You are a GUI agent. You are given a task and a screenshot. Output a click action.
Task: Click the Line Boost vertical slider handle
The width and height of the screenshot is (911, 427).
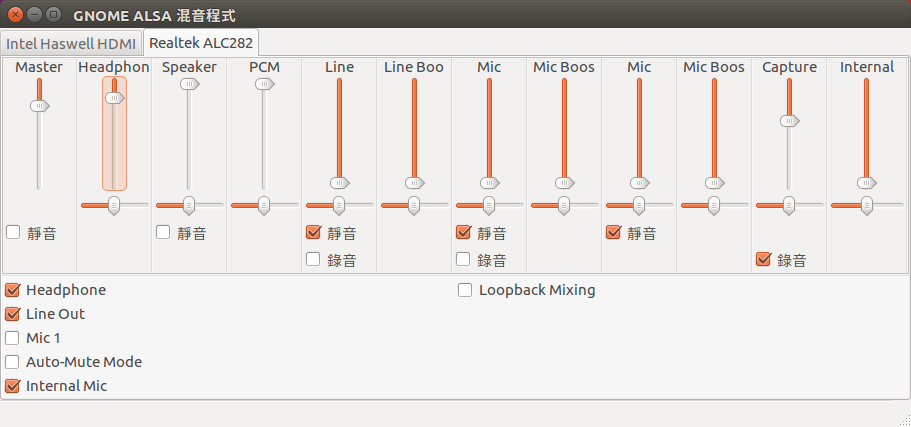[x=414, y=183]
